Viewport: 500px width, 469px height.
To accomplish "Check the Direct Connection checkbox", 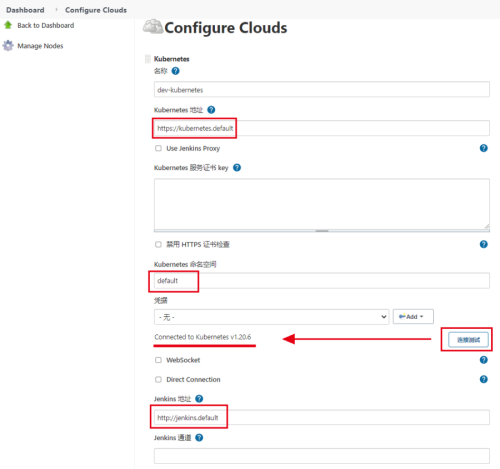I will coord(158,379).
